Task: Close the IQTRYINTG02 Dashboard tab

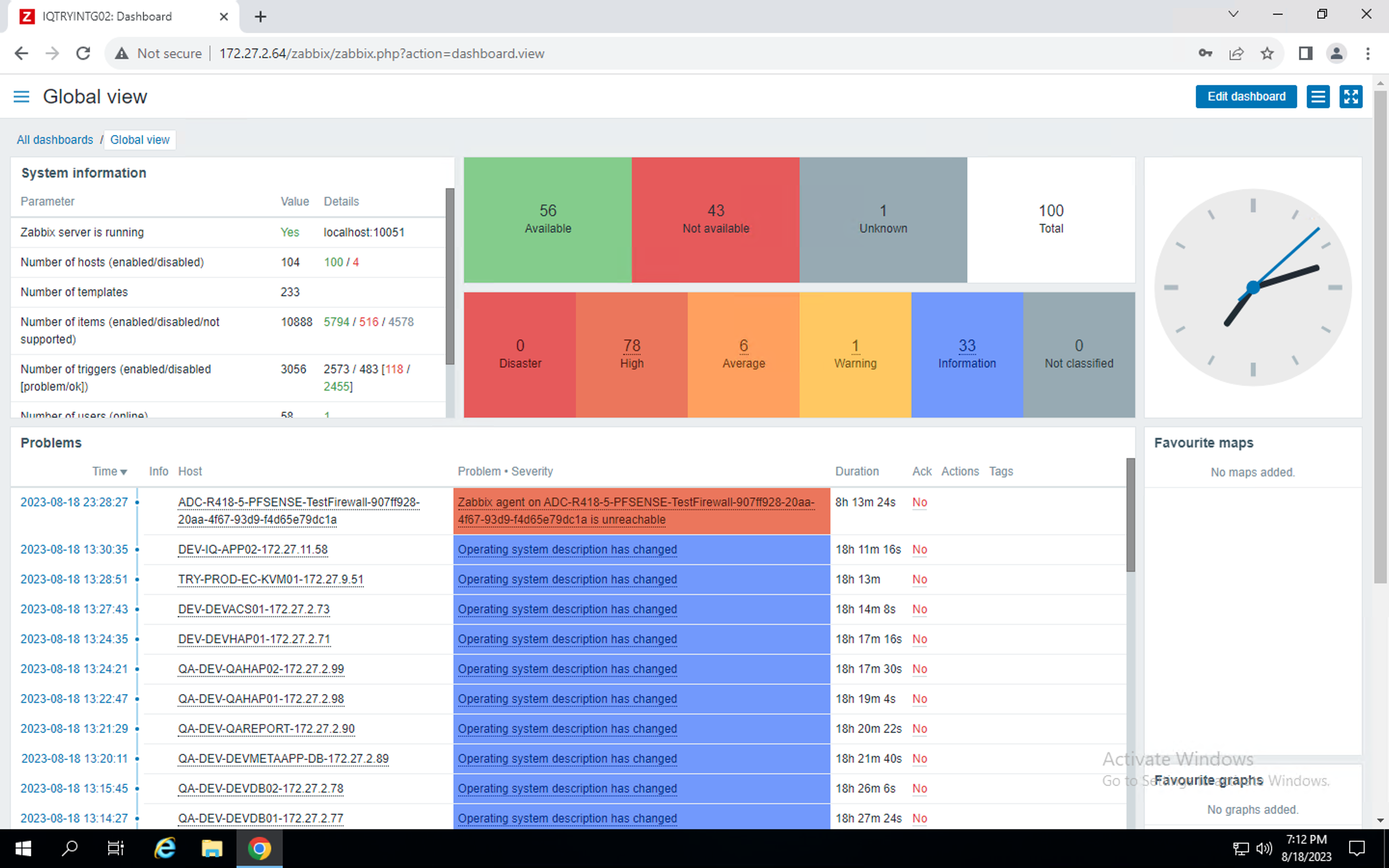Action: click(224, 17)
